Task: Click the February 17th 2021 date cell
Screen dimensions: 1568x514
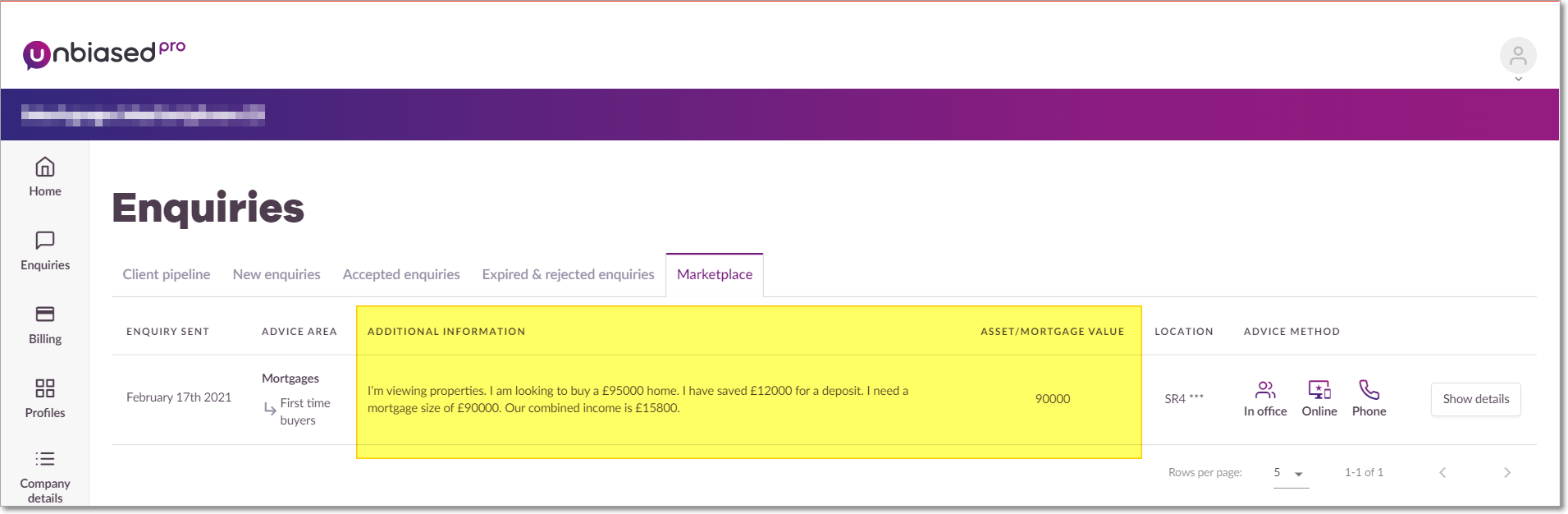Action: (x=179, y=397)
